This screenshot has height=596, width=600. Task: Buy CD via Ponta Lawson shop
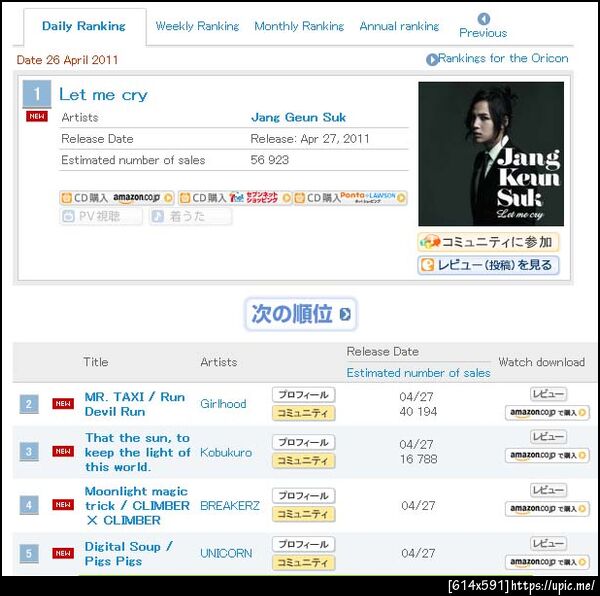click(x=350, y=198)
